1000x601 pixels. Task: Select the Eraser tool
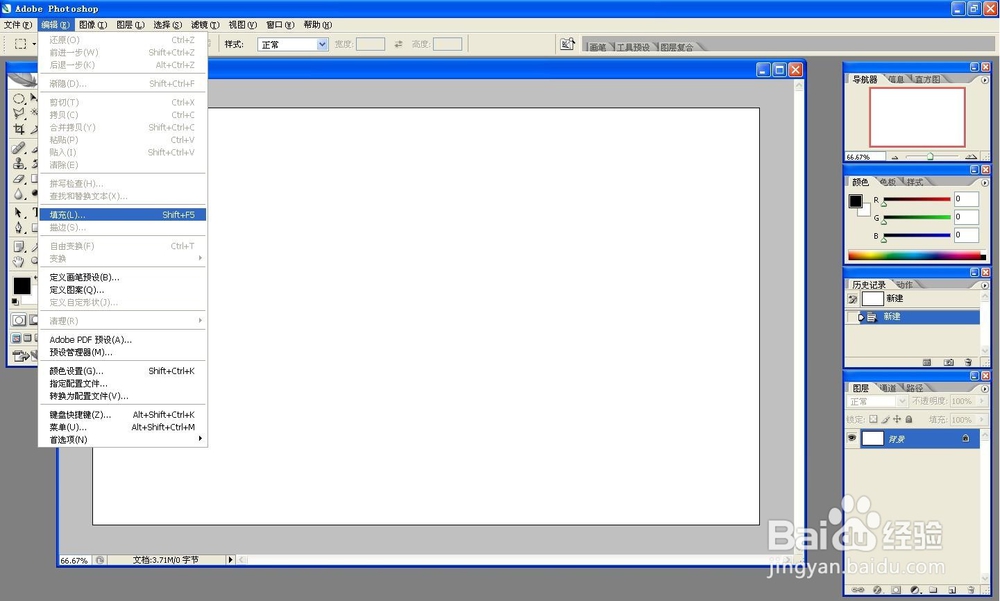coord(19,179)
